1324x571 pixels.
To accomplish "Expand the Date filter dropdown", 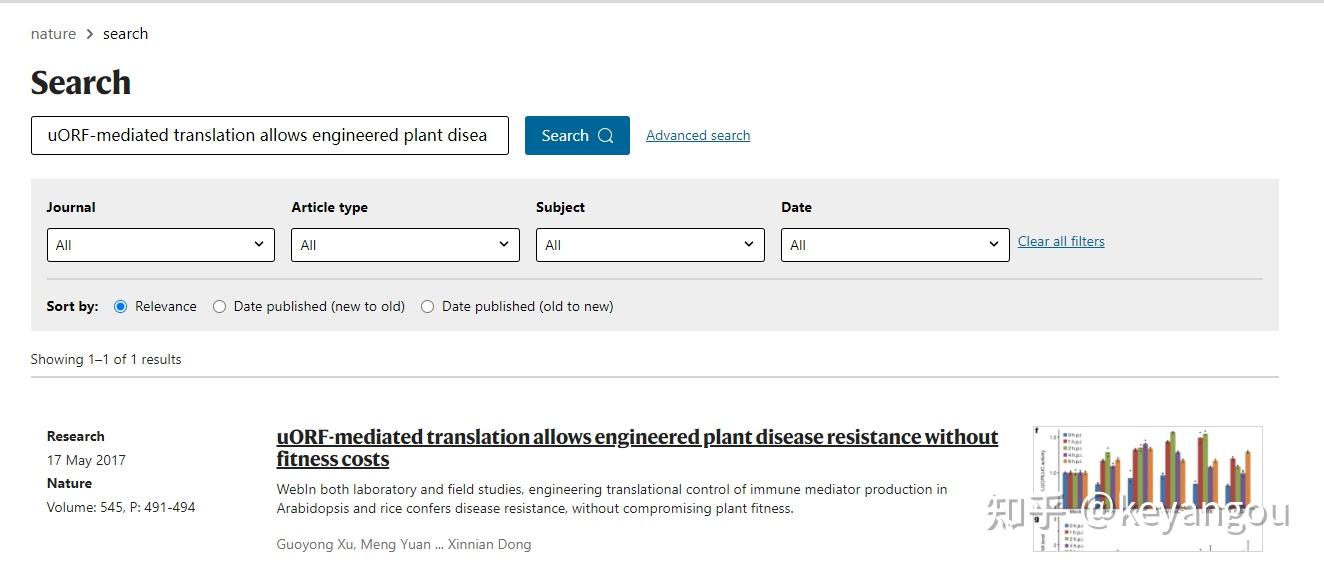I will point(895,245).
